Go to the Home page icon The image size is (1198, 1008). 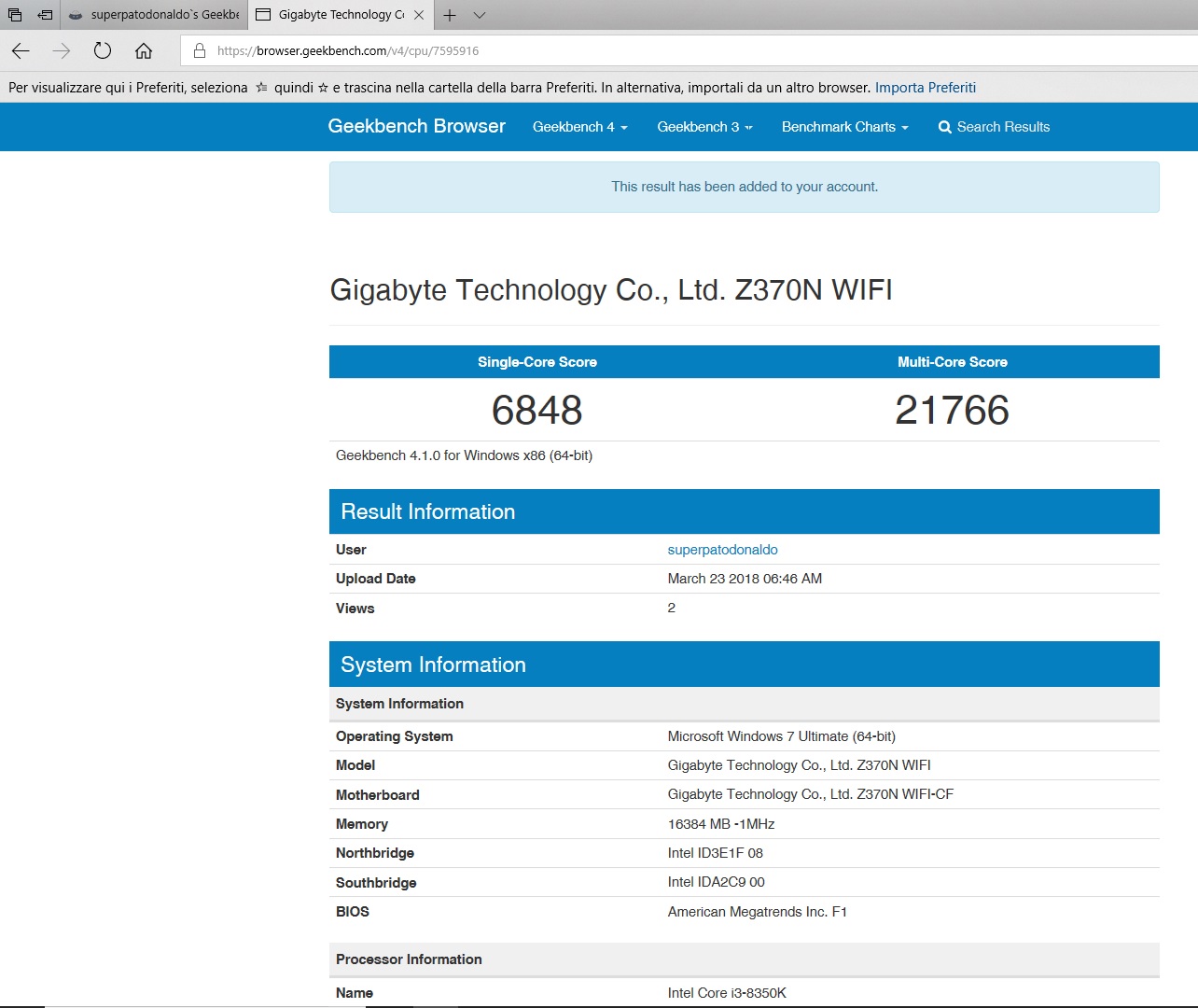144,50
